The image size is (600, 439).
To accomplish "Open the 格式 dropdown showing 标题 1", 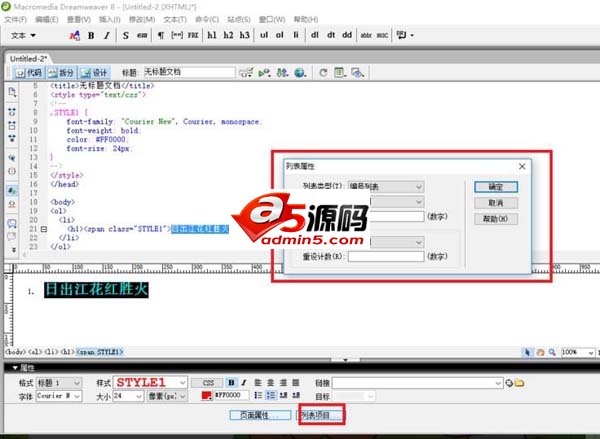I will point(59,383).
